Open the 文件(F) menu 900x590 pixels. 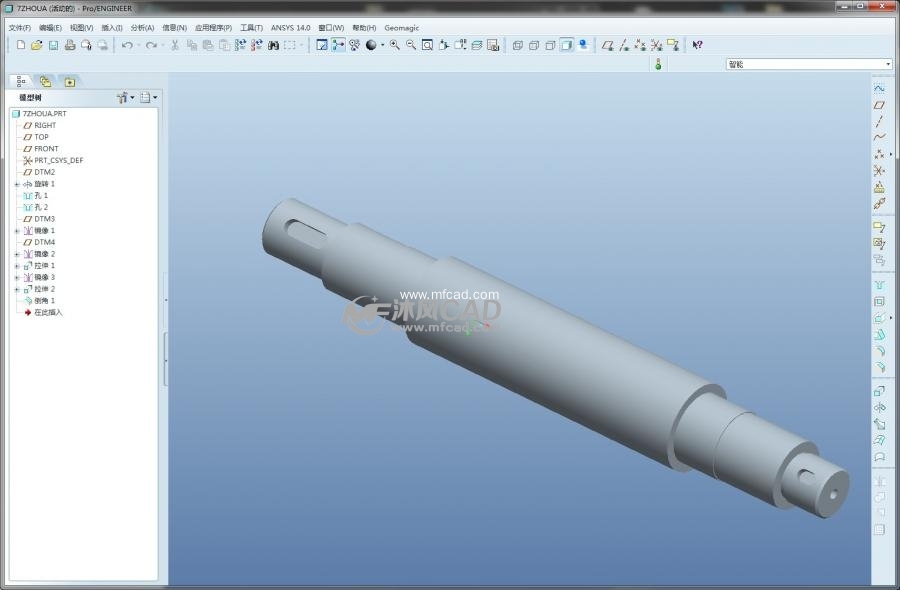click(x=20, y=28)
